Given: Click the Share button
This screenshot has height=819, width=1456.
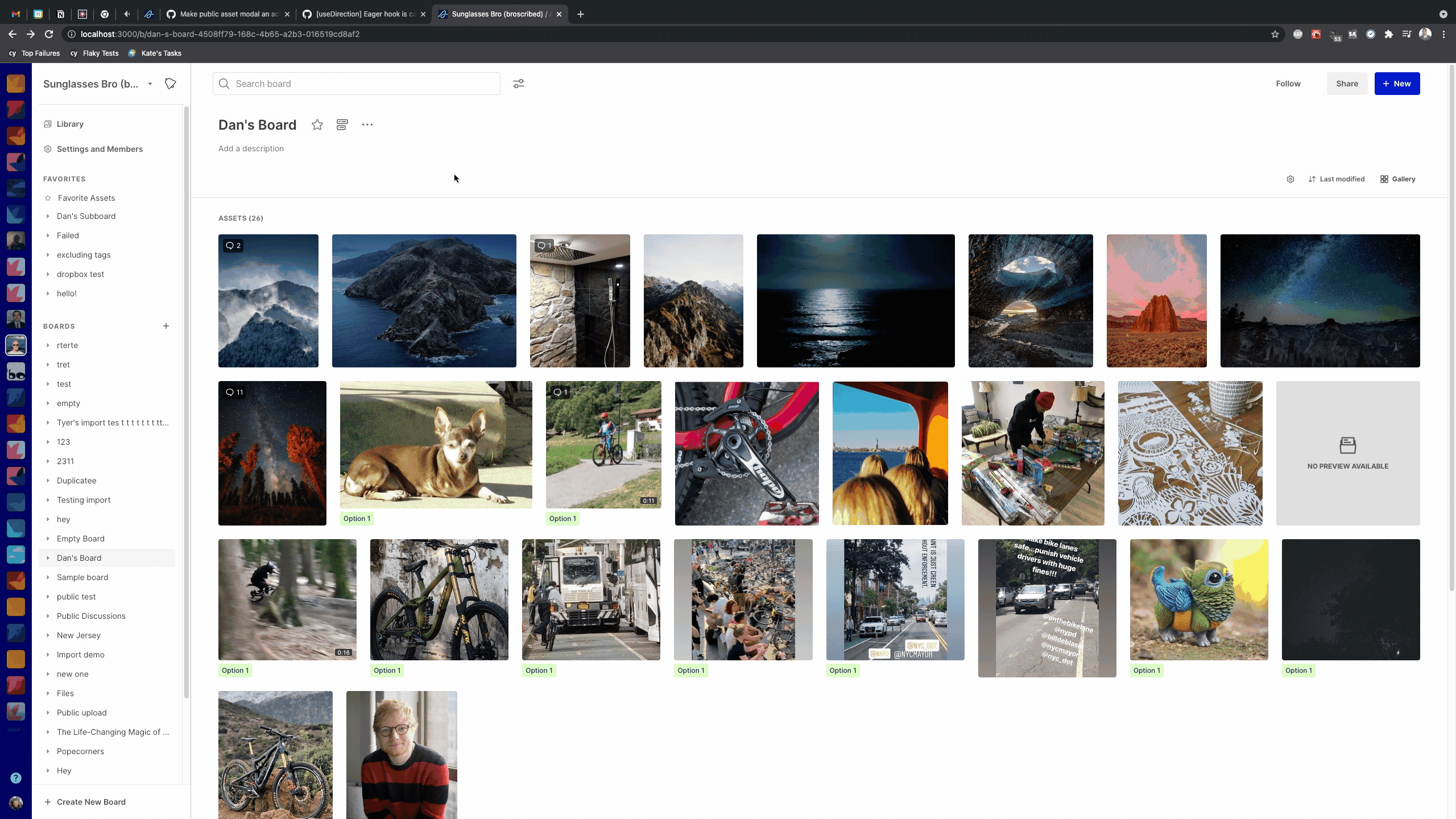Looking at the screenshot, I should (1347, 84).
